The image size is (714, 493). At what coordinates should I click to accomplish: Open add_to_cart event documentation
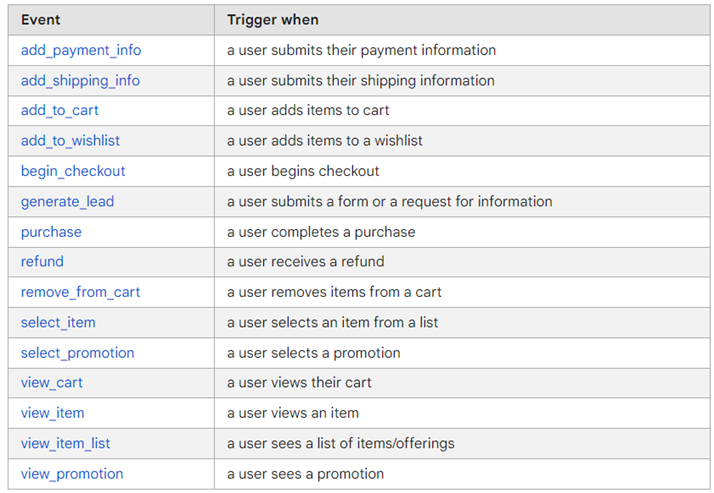click(60, 110)
